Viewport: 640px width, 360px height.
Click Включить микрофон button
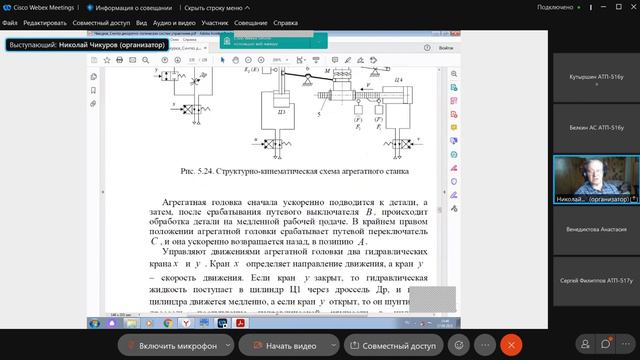click(172, 346)
